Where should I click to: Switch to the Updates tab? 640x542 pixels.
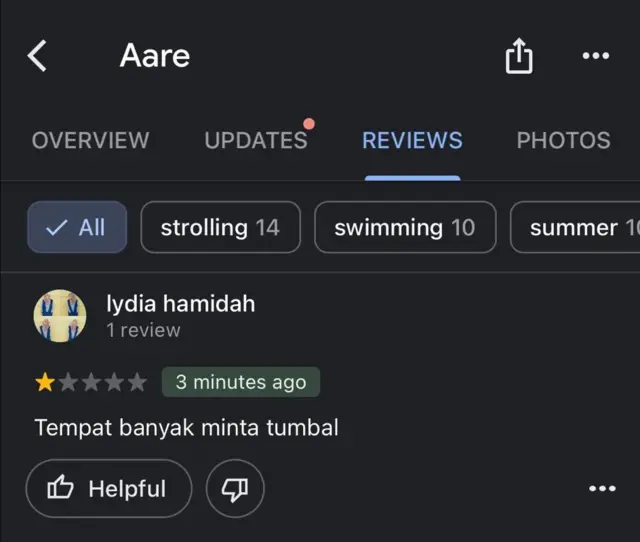click(256, 141)
